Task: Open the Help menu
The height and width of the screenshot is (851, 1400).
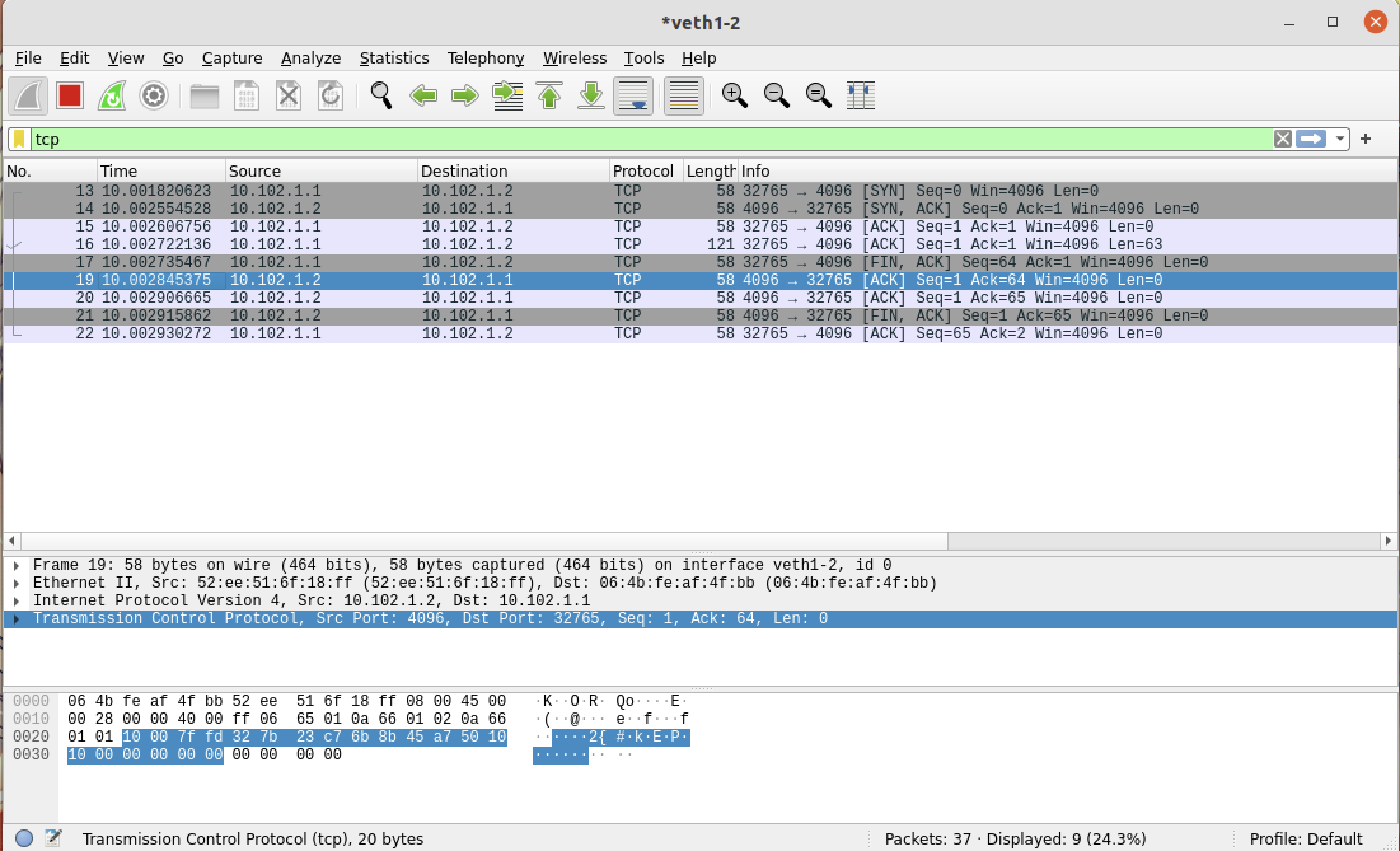Action: (x=699, y=58)
